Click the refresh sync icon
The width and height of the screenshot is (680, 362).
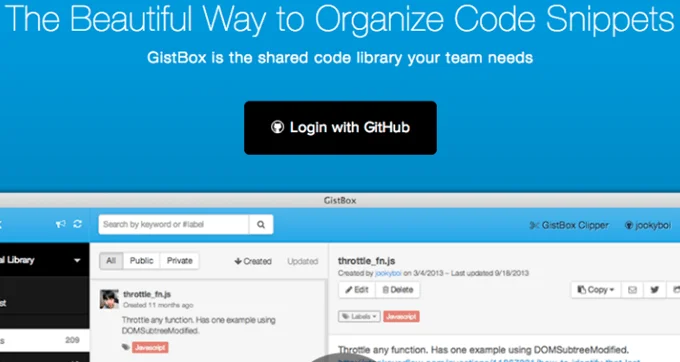[x=78, y=224]
